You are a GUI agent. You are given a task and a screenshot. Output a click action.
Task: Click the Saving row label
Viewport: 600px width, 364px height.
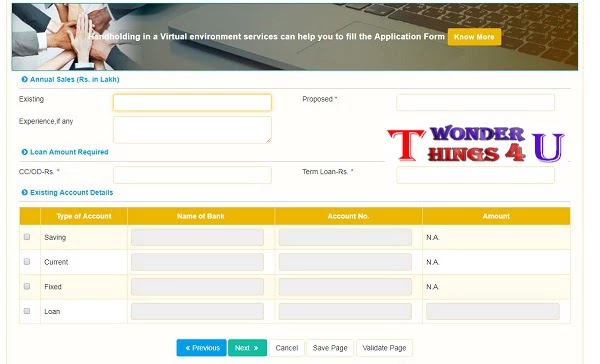point(55,237)
